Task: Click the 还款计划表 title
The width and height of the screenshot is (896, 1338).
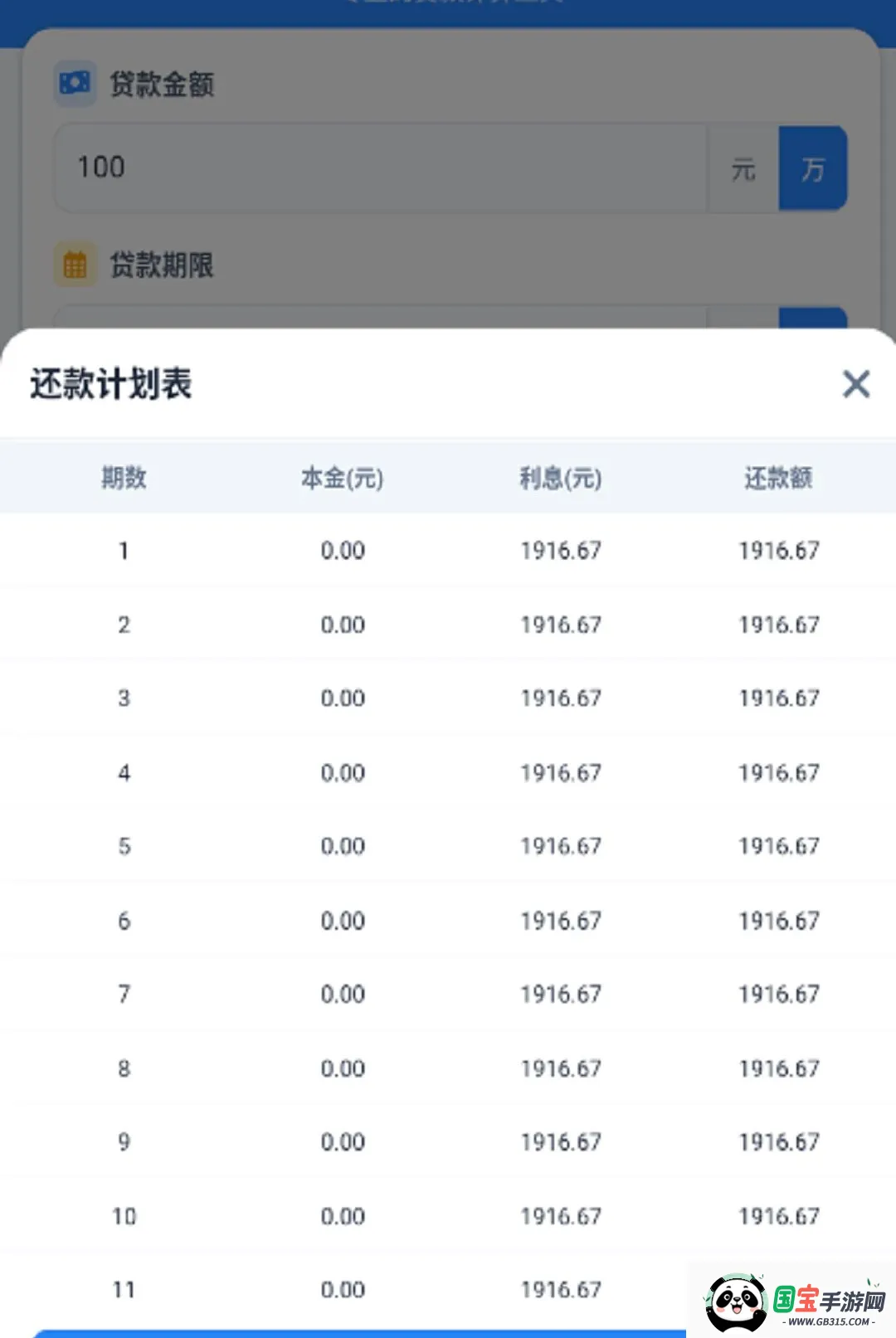Action: (111, 384)
